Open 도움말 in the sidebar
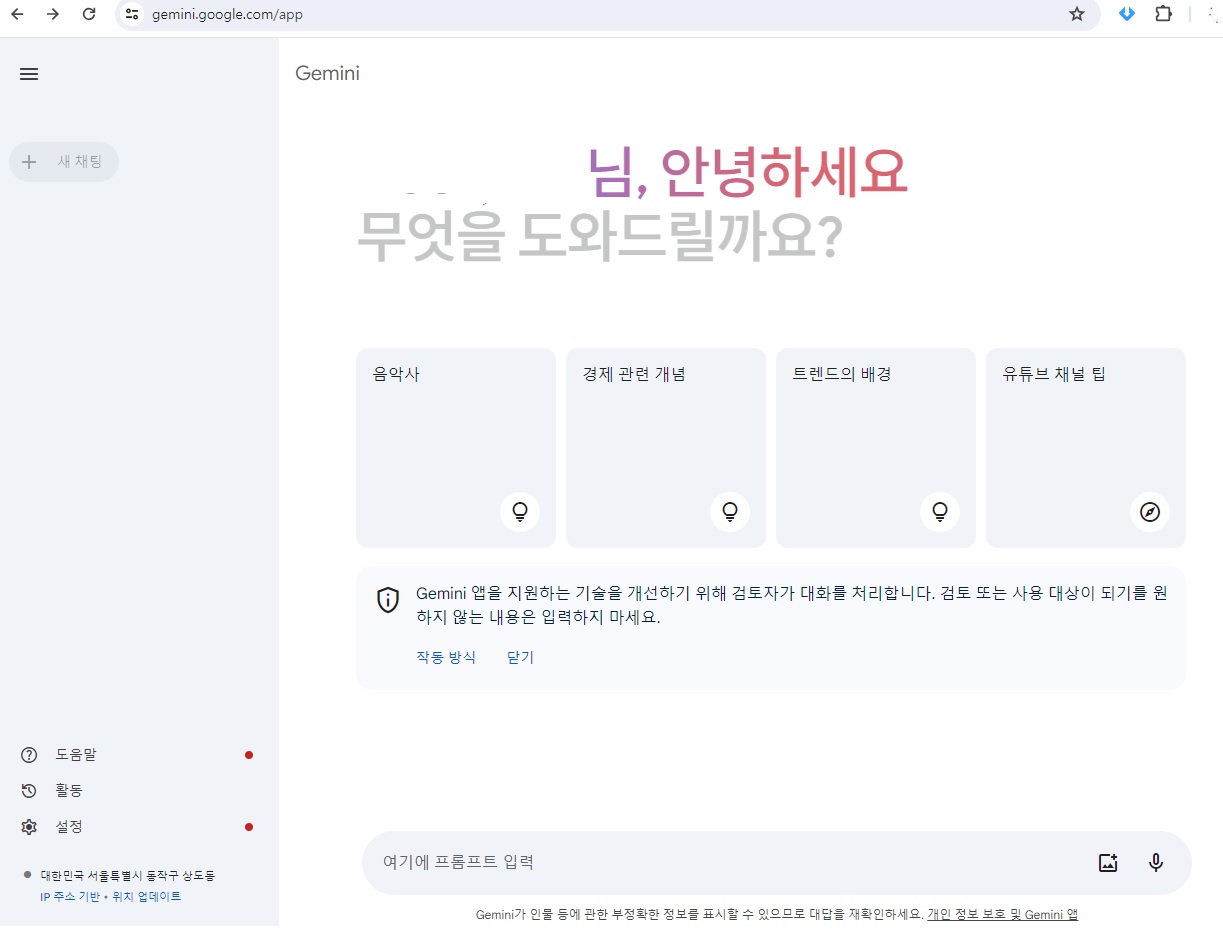The height and width of the screenshot is (930, 1223). [x=138, y=755]
